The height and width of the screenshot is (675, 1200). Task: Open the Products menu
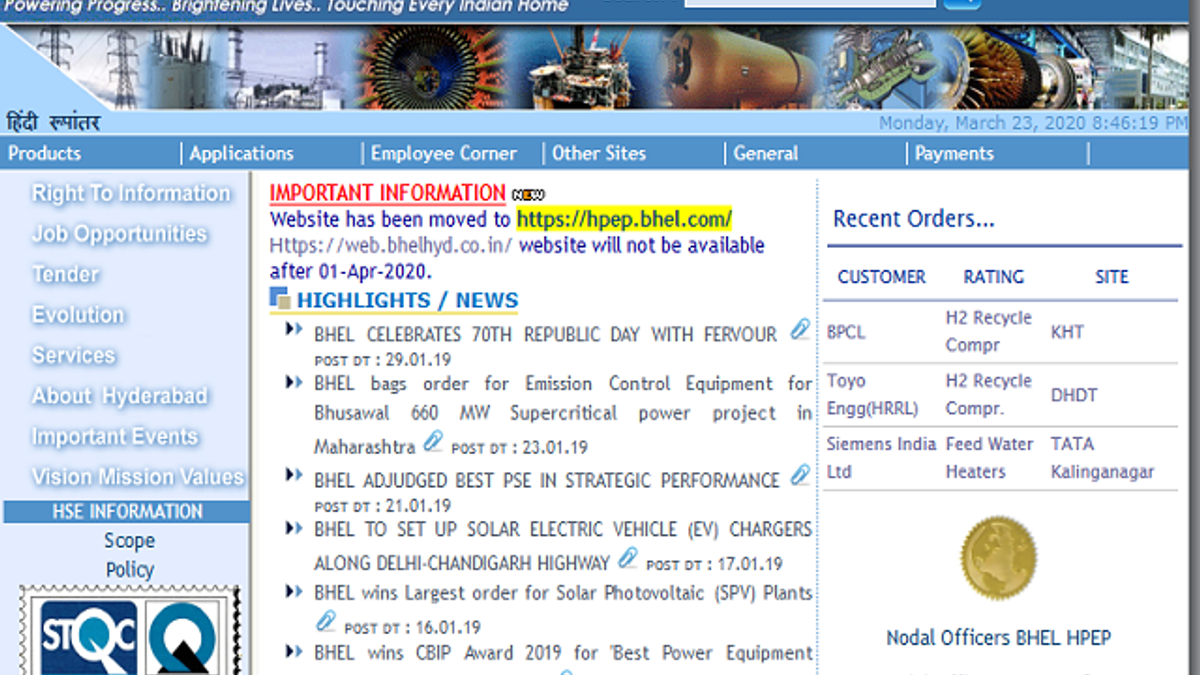pos(45,153)
